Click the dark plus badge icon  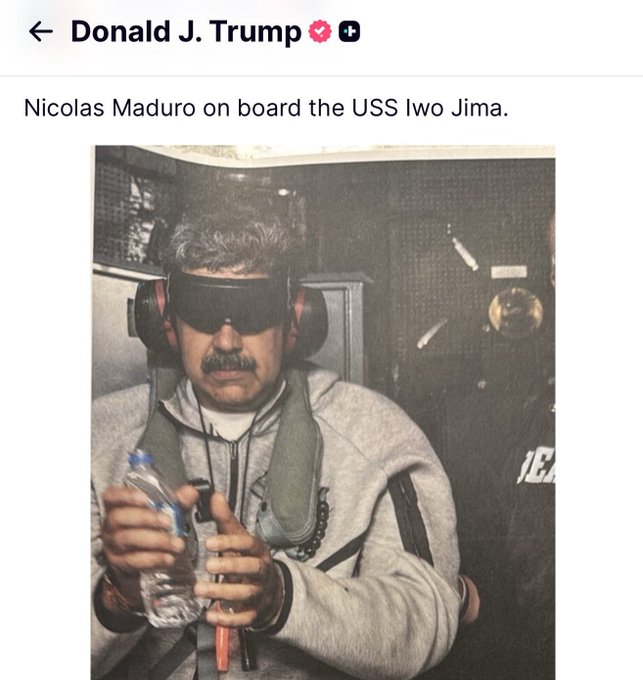[349, 32]
